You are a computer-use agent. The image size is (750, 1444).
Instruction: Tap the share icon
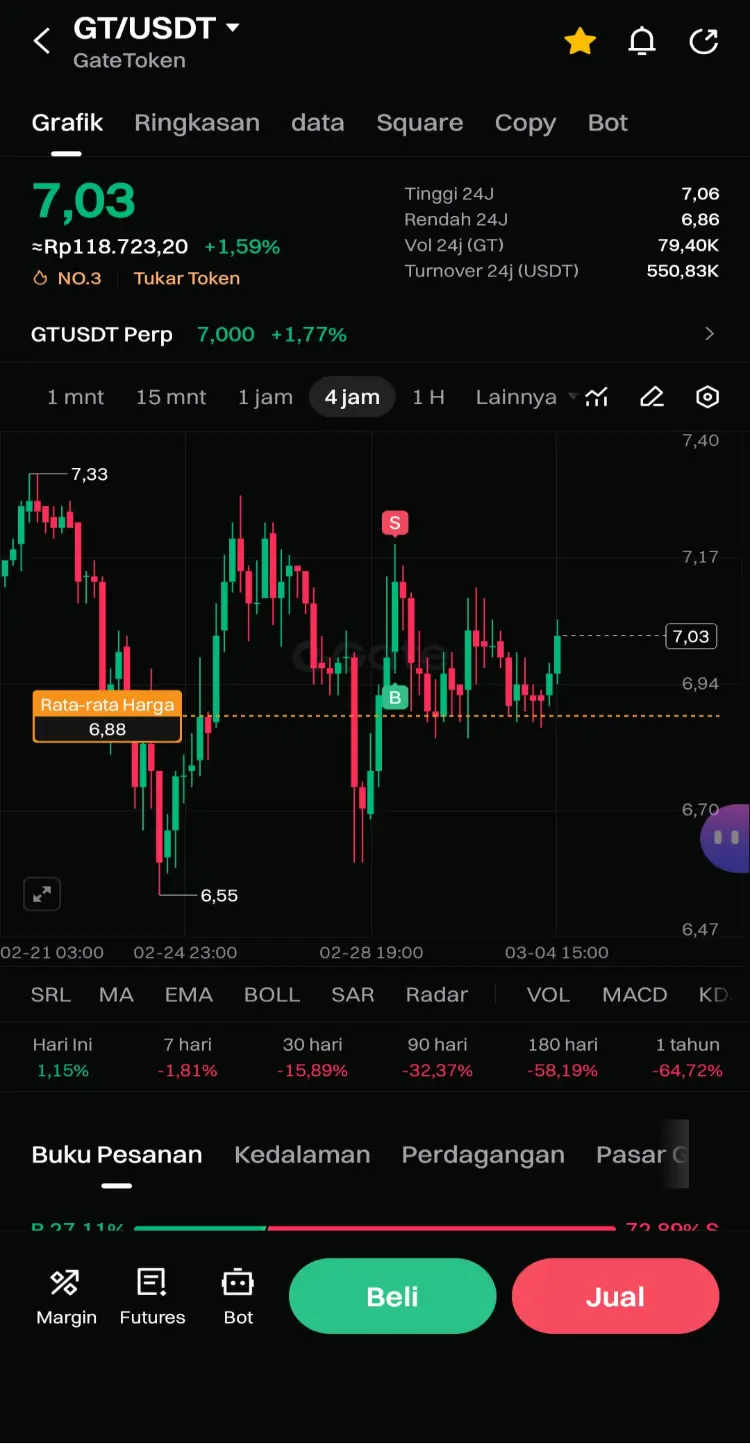[704, 41]
